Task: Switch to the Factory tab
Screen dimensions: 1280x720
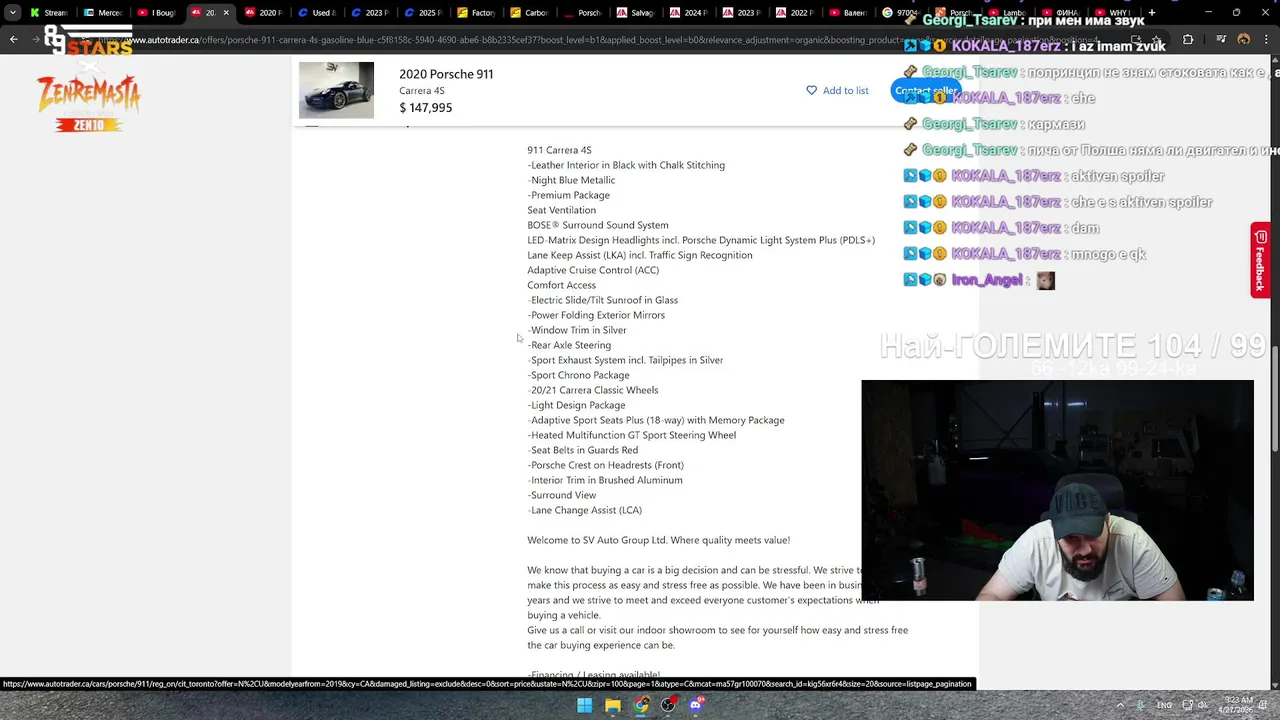Action: 477,13
